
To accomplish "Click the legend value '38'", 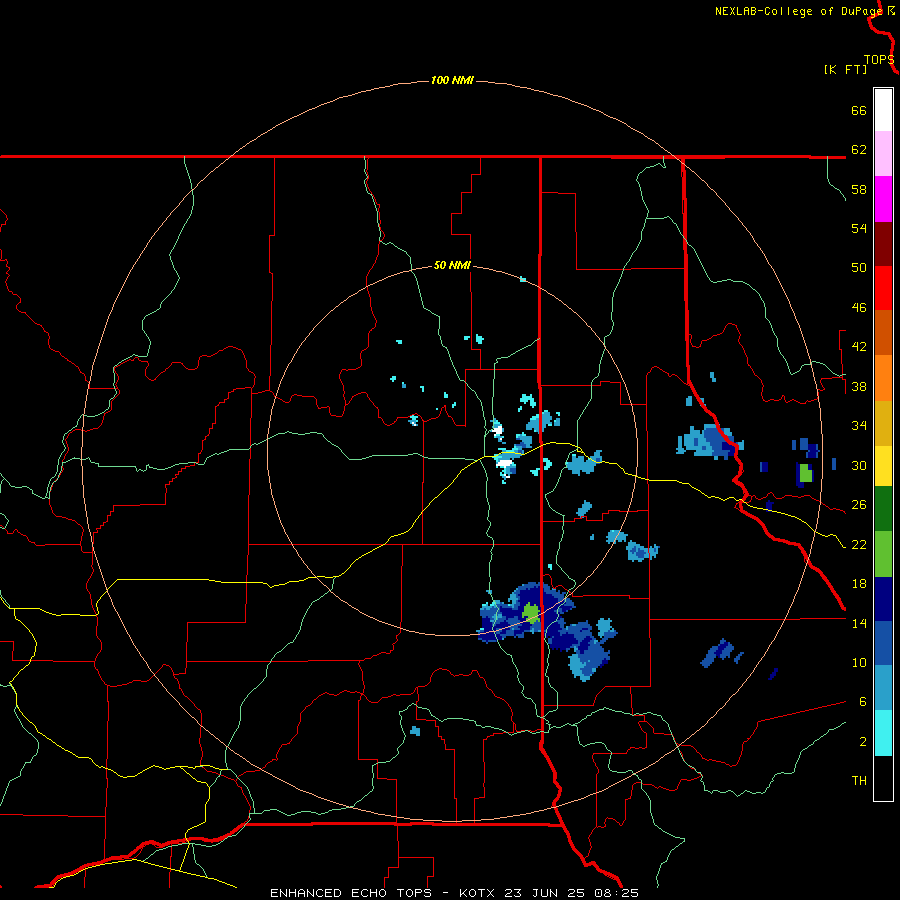I will tap(859, 386).
